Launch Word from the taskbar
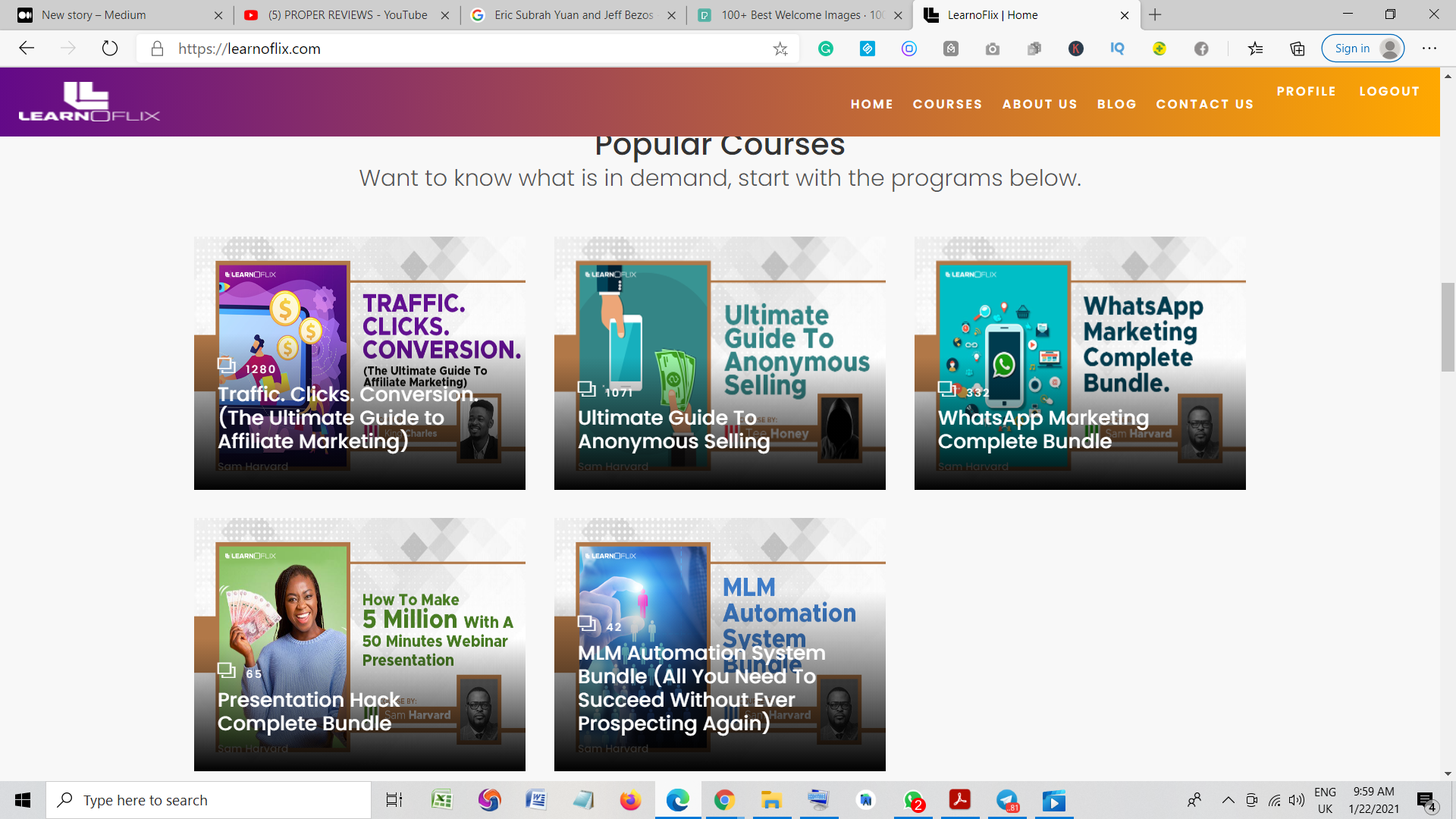Screen dimensions: 1456x819 tap(536, 800)
